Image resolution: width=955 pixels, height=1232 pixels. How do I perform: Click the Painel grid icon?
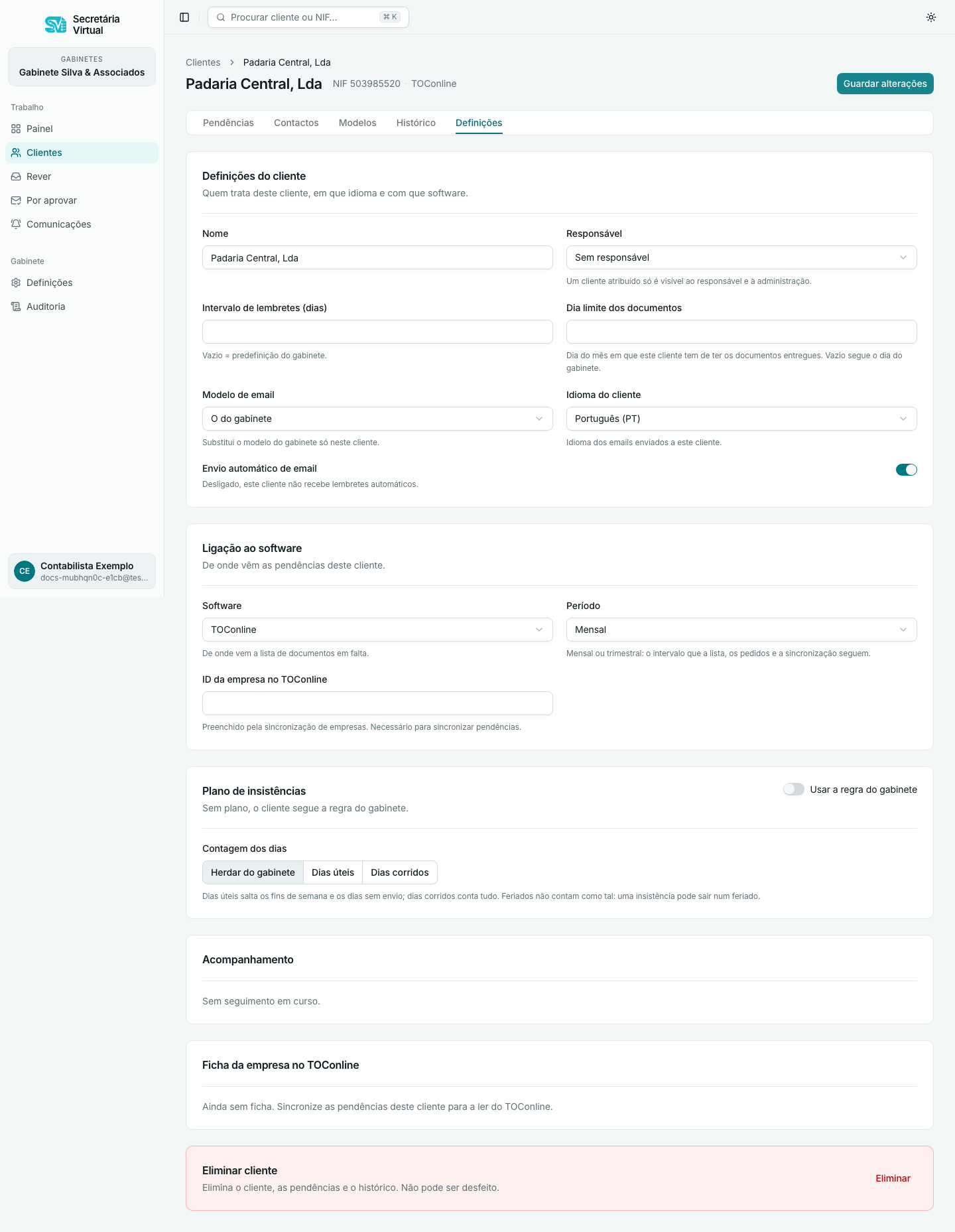[16, 129]
